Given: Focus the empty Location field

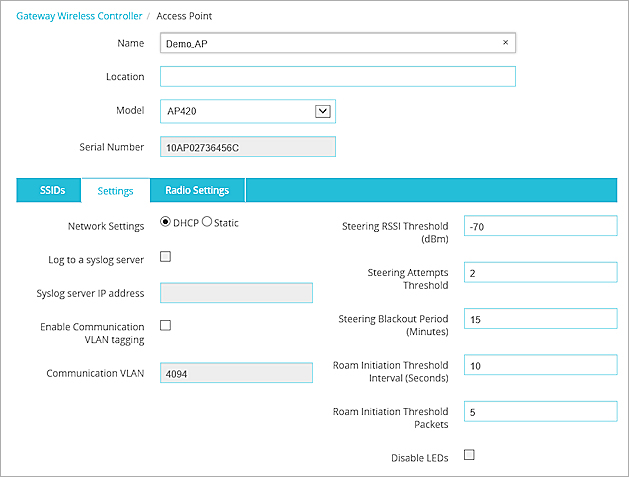Looking at the screenshot, I should click(337, 77).
